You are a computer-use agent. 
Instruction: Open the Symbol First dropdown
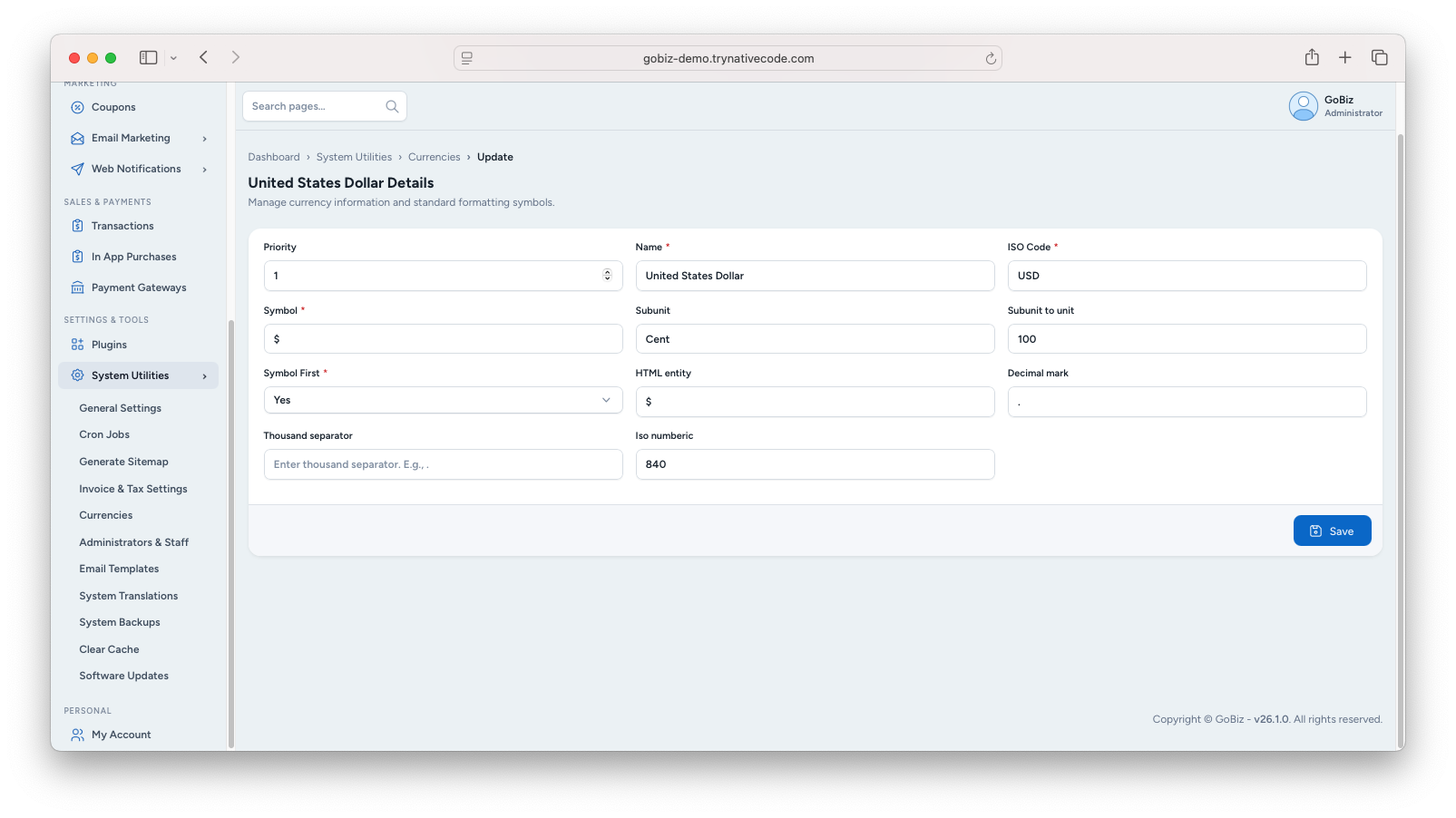point(443,400)
